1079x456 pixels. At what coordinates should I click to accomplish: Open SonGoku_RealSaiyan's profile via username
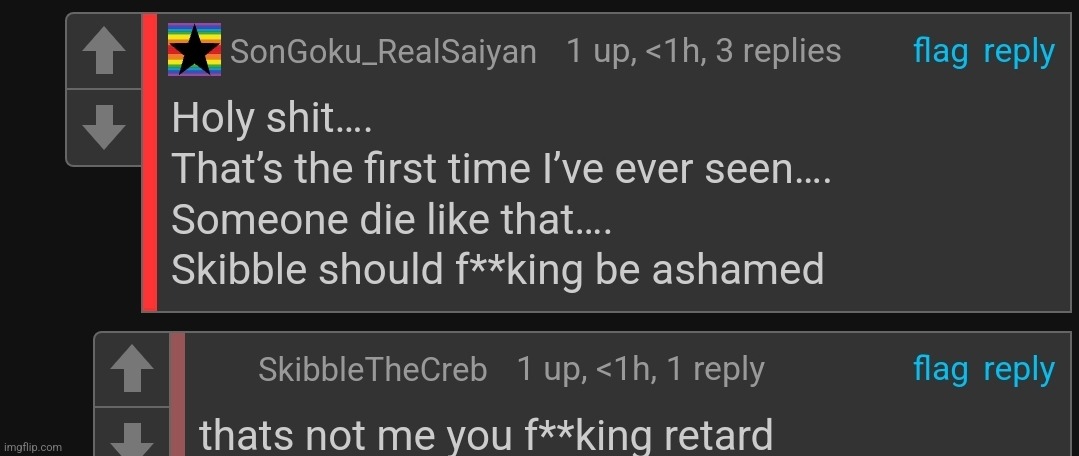(383, 52)
